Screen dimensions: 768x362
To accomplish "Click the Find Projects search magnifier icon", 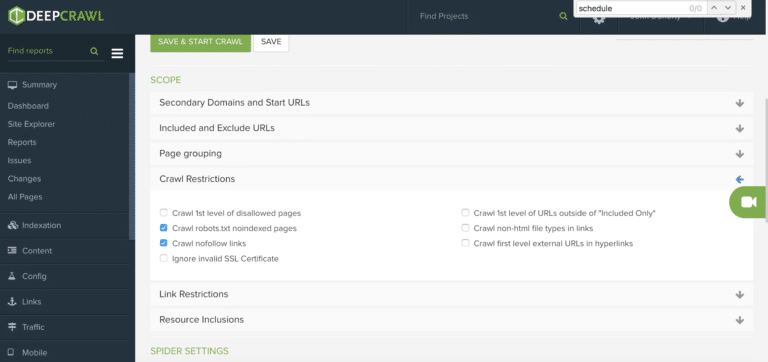I will click(563, 16).
